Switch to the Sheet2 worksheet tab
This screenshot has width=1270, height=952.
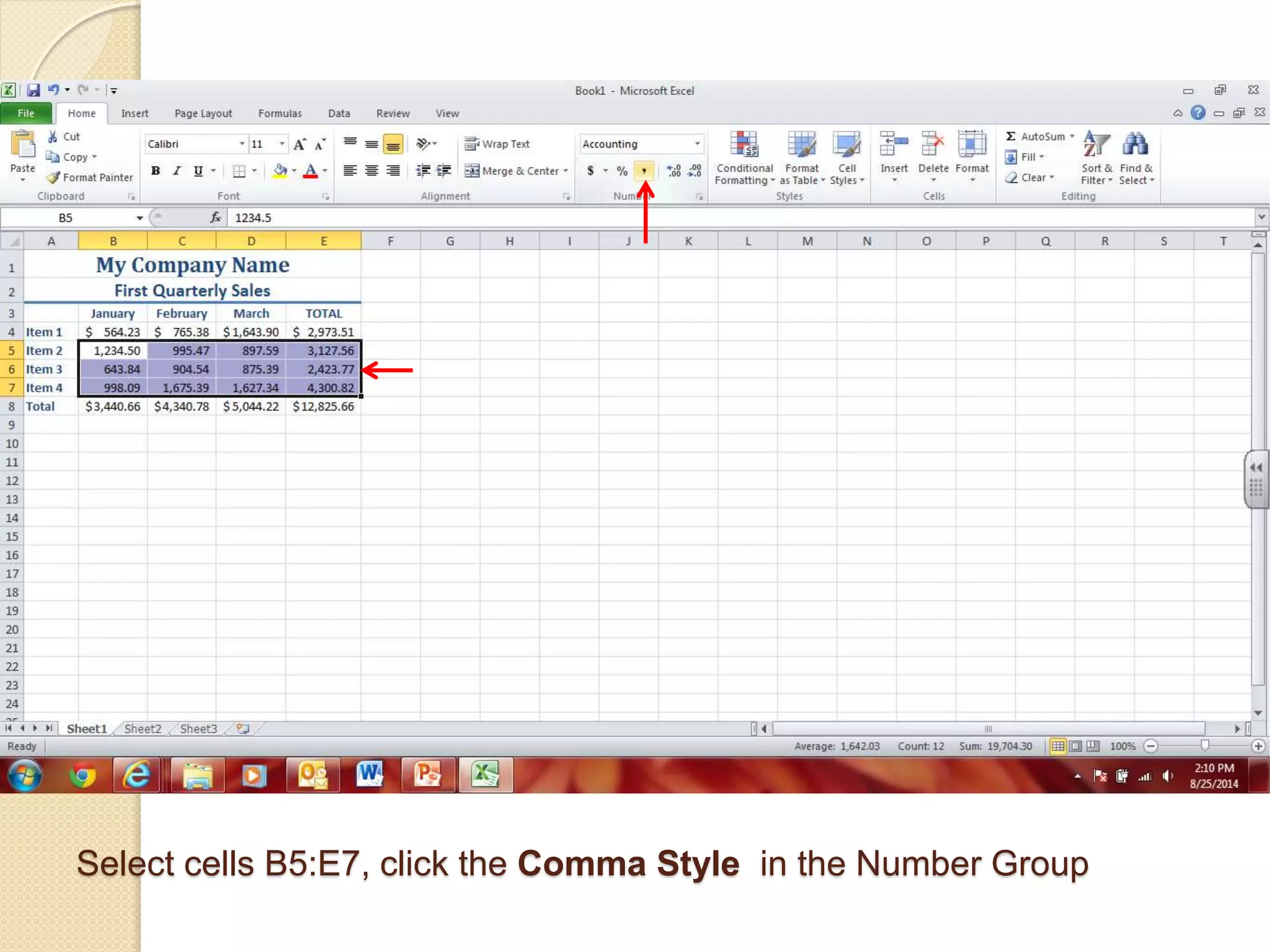(x=143, y=729)
